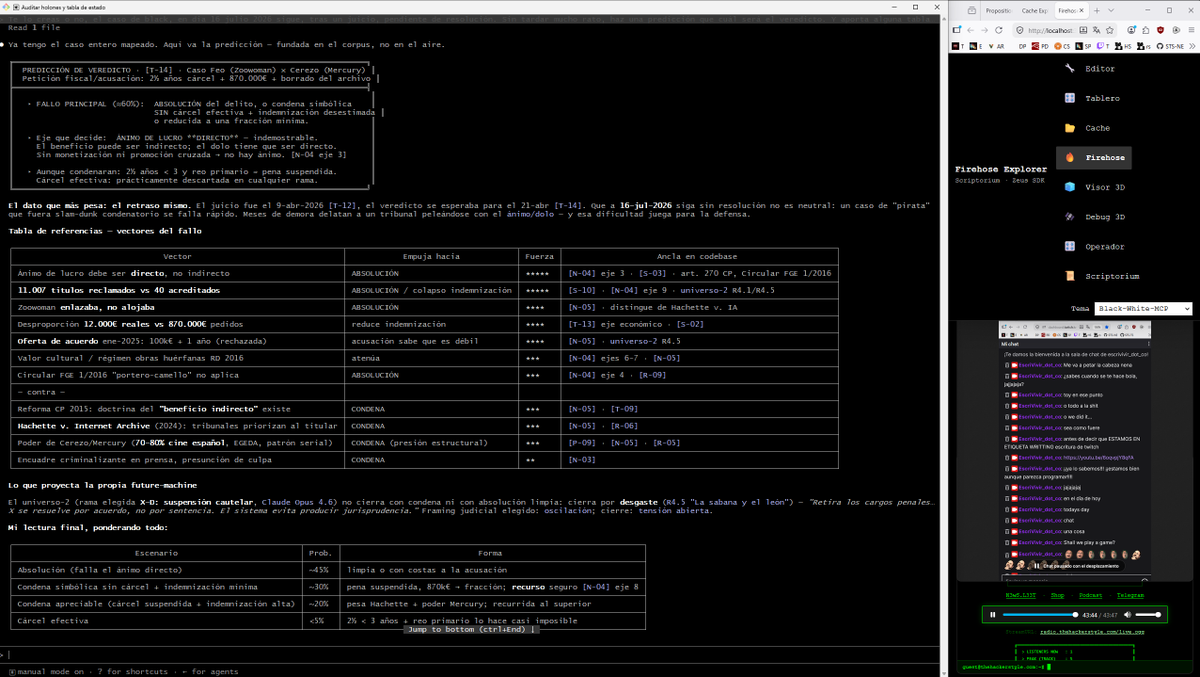Open the new tab button
Viewport: 1200px width, 677px height.
[x=1097, y=10]
